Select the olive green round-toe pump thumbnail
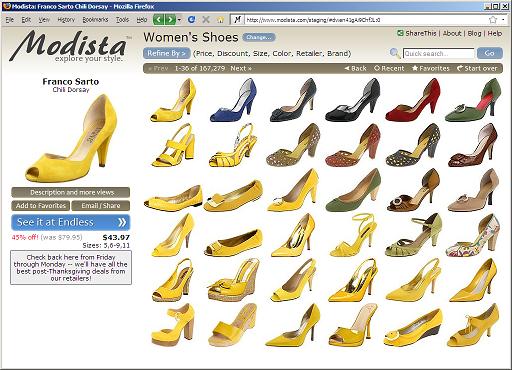Screen dimensions: 512x370 coord(353,191)
